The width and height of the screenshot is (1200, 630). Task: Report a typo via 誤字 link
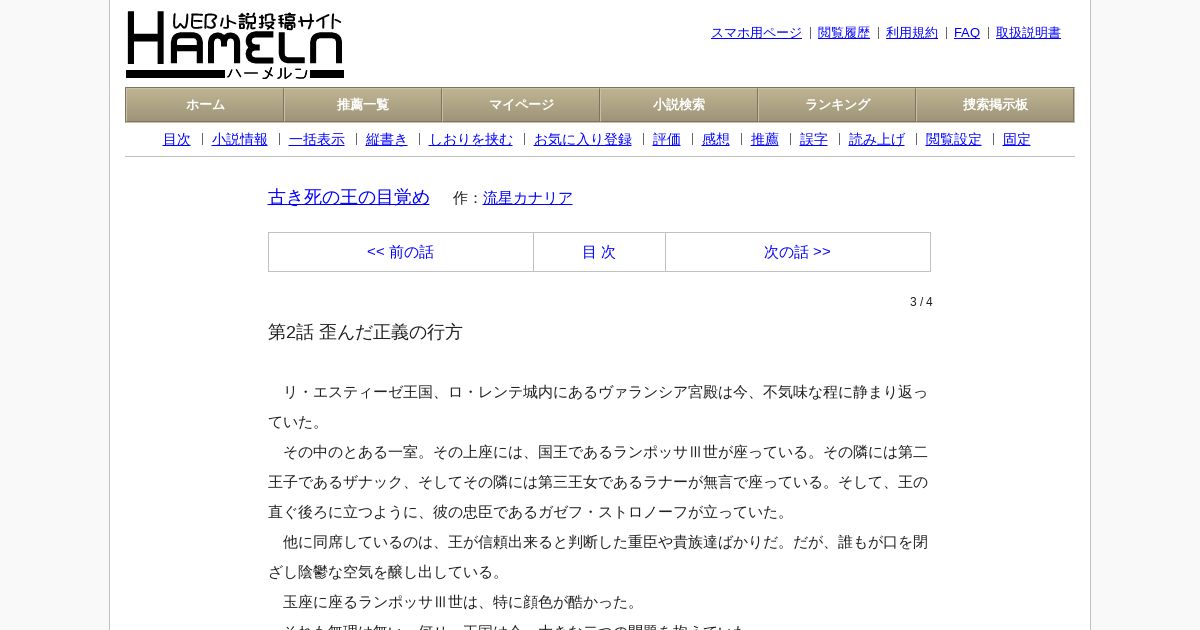click(x=814, y=140)
